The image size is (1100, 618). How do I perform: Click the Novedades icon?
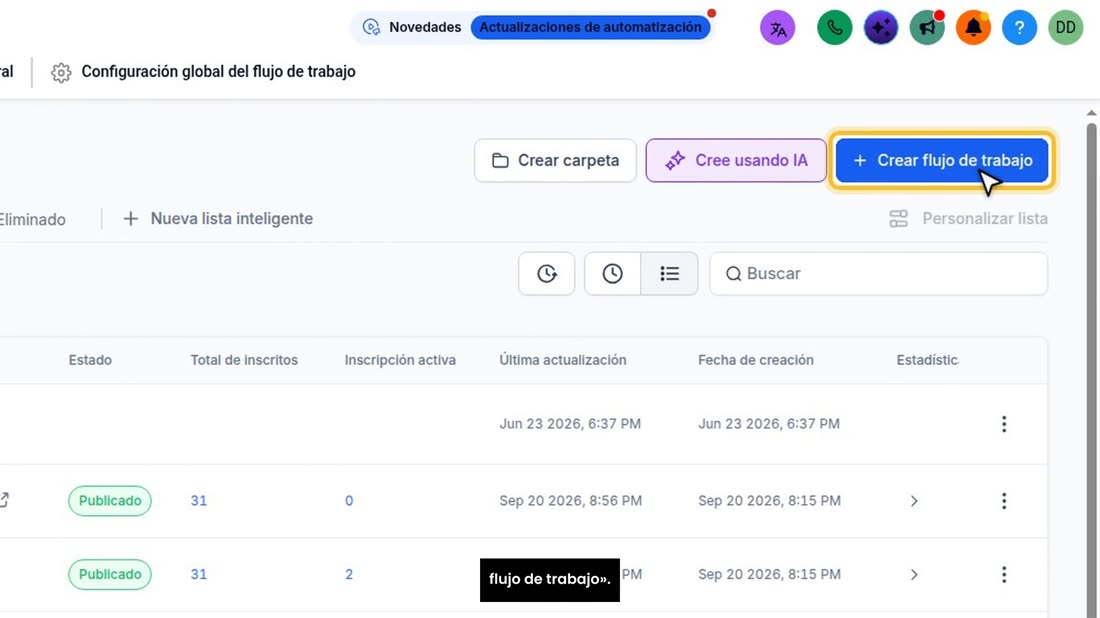pyautogui.click(x=371, y=27)
